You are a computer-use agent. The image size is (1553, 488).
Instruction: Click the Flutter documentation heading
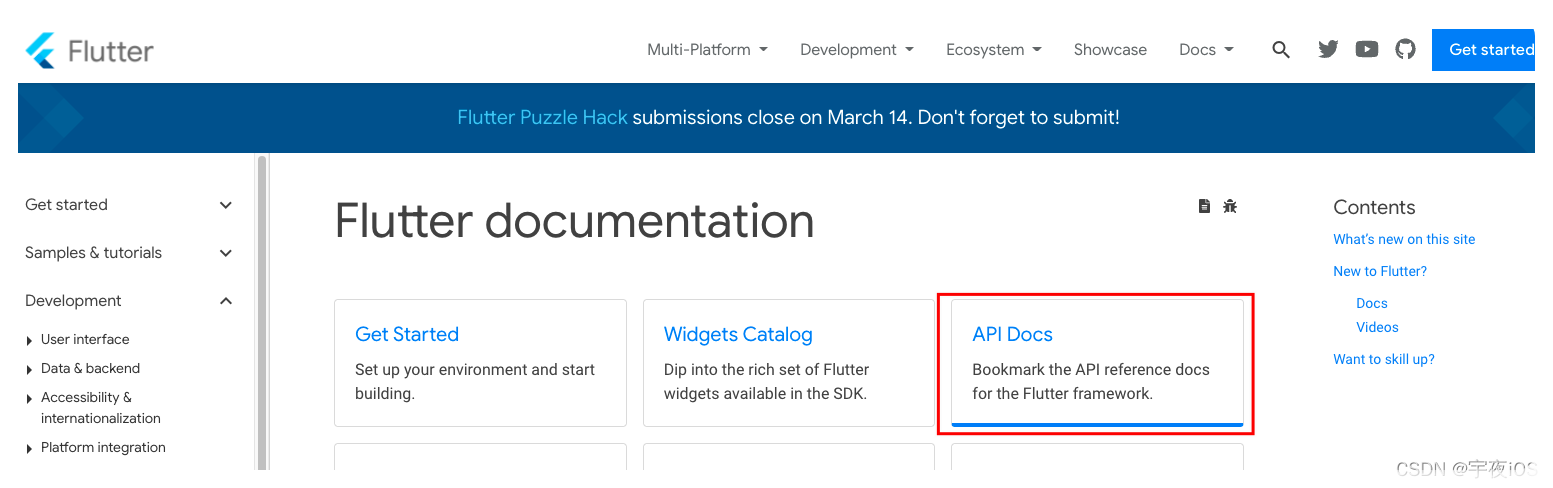(x=574, y=221)
